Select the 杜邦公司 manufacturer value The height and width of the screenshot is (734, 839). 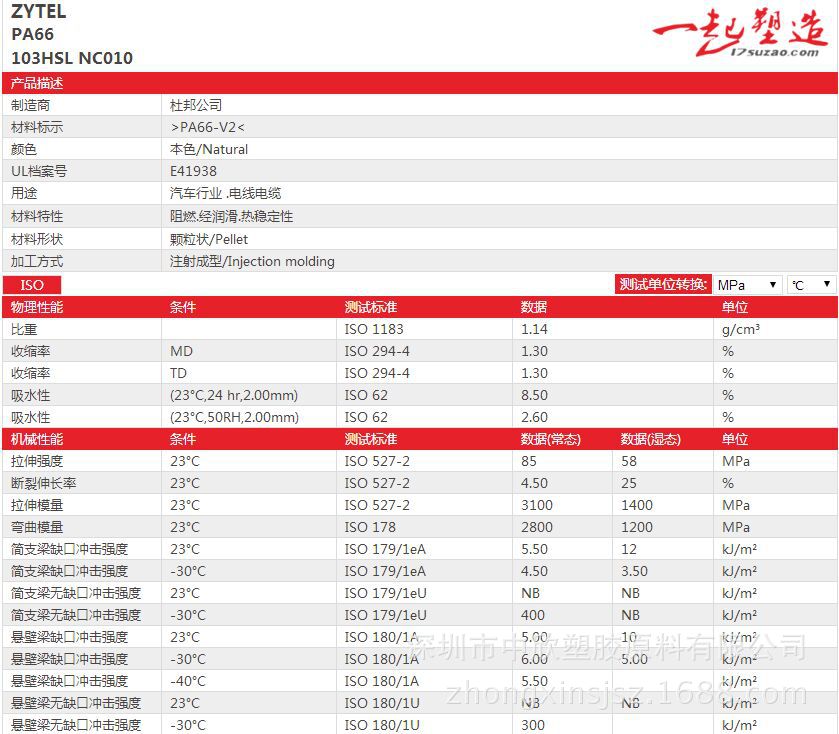[x=196, y=105]
